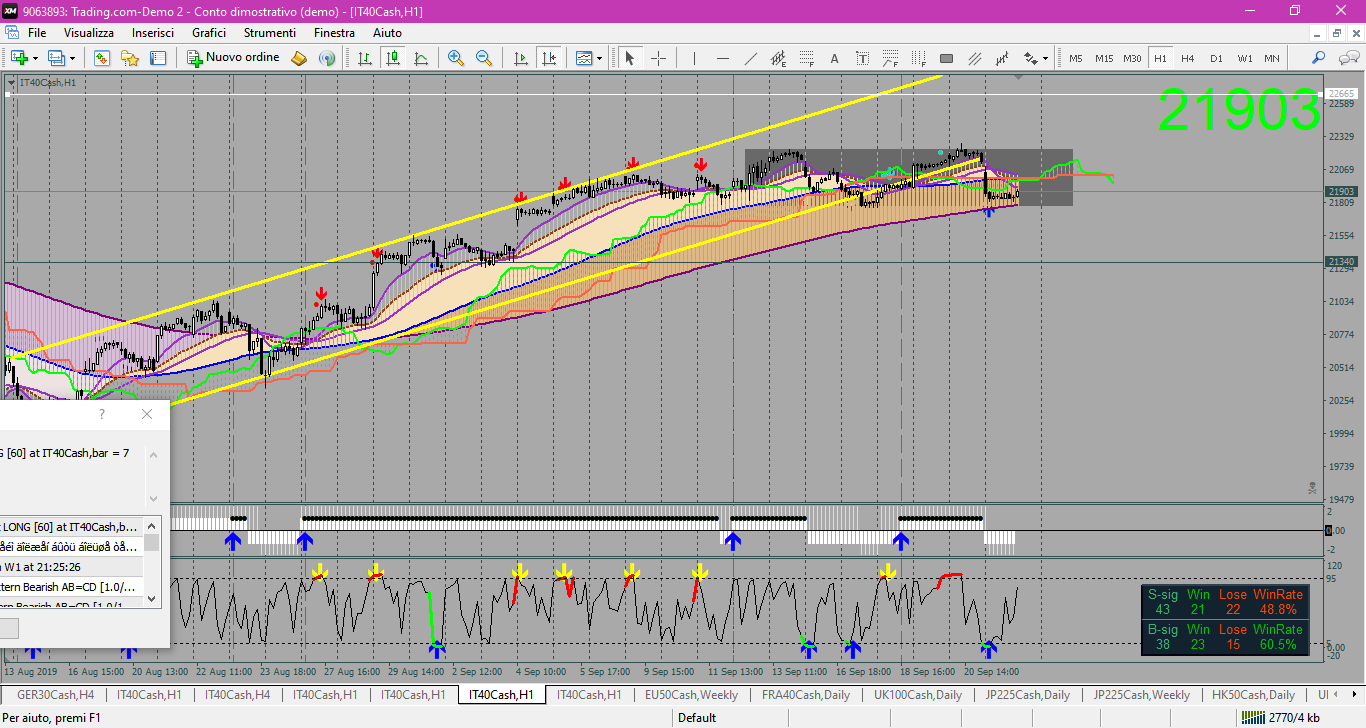Image resolution: width=1366 pixels, height=728 pixels.
Task: Switch chart to candlestick mode
Action: (x=393, y=58)
